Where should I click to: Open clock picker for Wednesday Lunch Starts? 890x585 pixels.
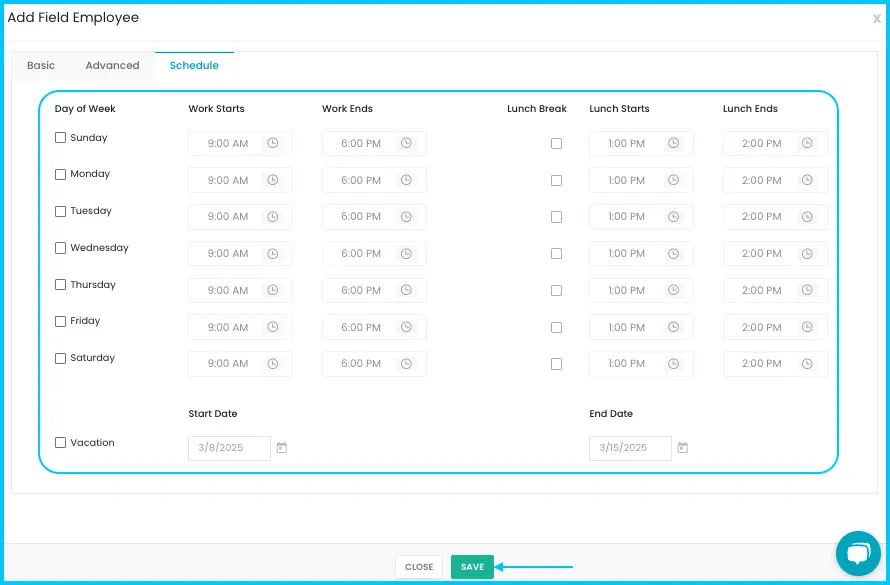[x=674, y=254]
